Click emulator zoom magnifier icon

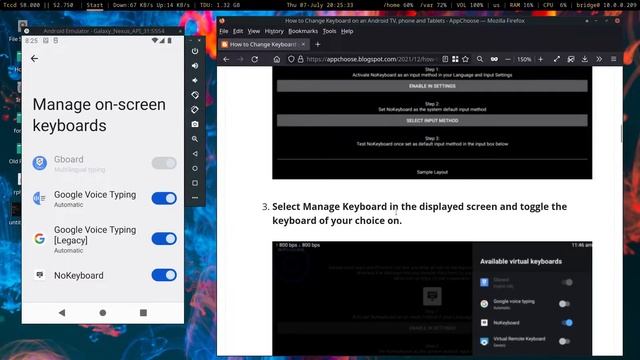pyautogui.click(x=195, y=139)
